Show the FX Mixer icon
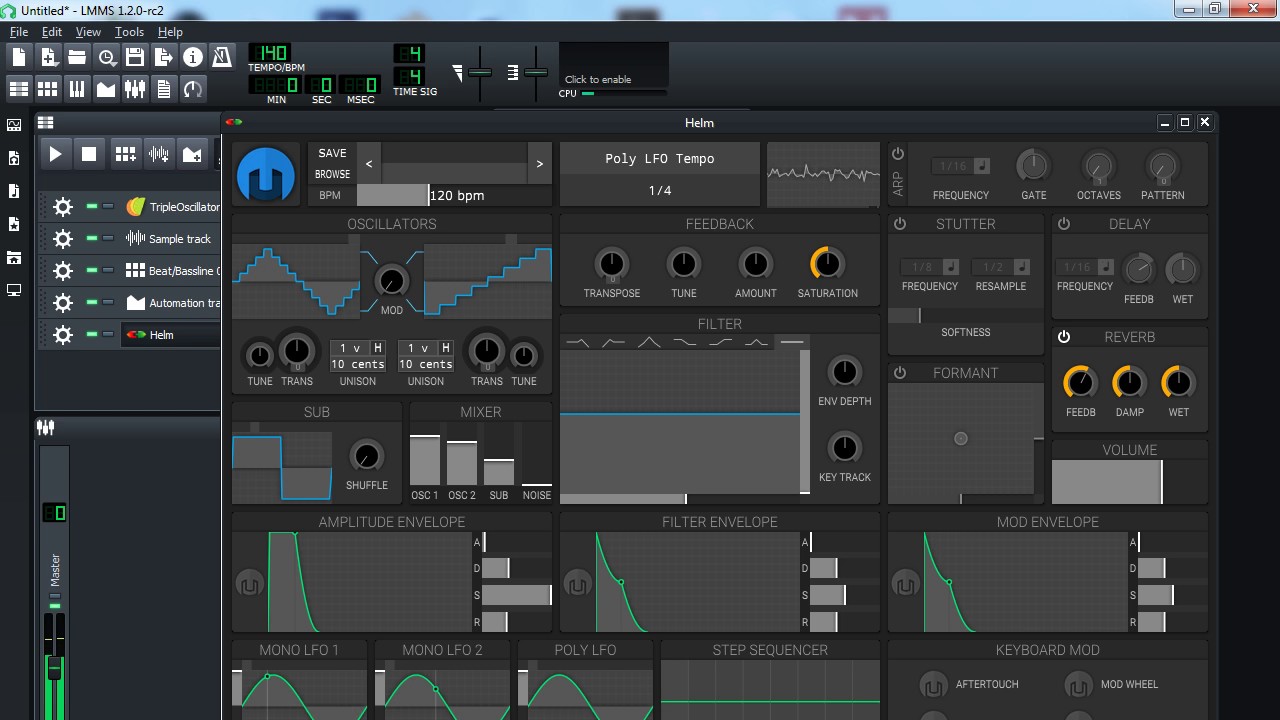1280x720 pixels. tap(135, 89)
